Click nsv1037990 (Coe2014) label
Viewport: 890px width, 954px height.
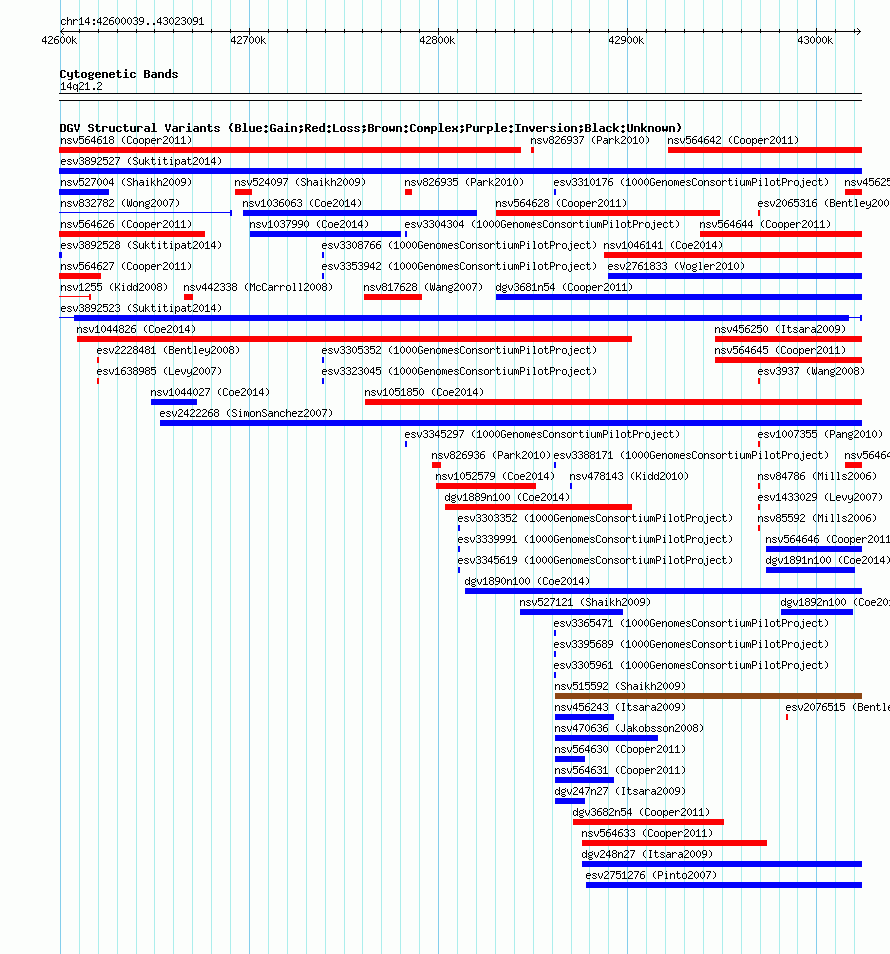[x=309, y=225]
